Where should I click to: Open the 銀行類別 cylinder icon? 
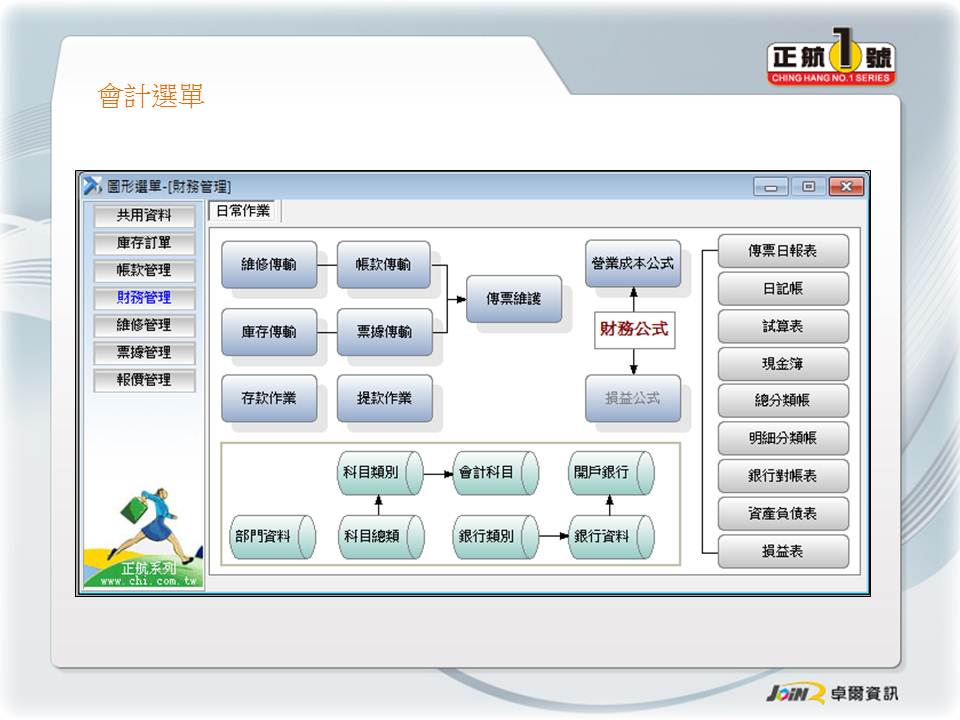(x=494, y=537)
